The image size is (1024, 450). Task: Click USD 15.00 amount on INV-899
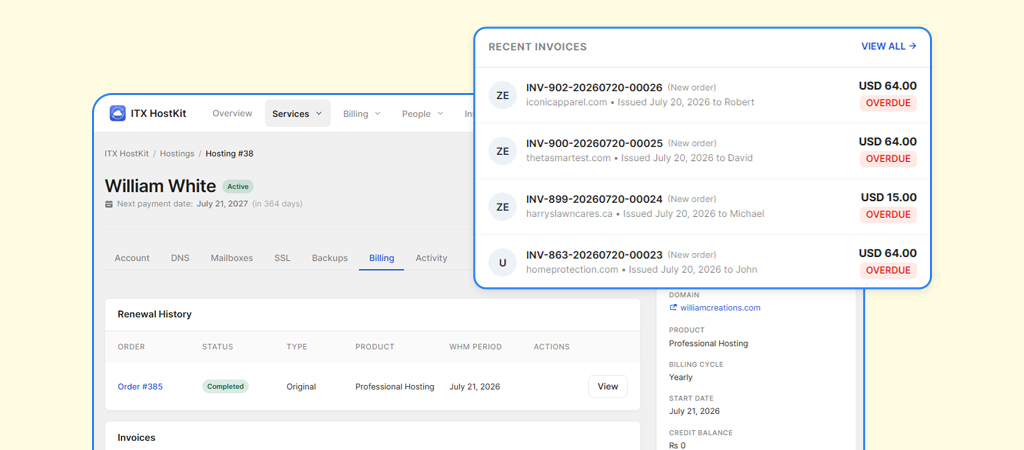[889, 197]
